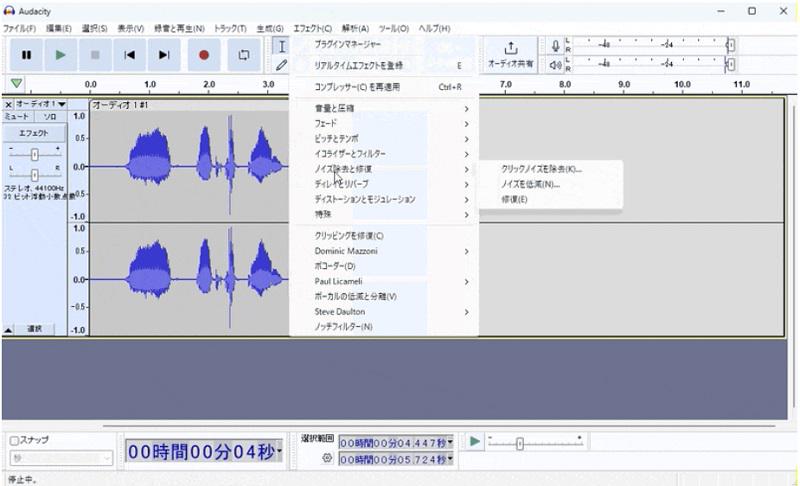The width and height of the screenshot is (800, 486).
Task: Close the track with the X button
Action: (x=8, y=104)
